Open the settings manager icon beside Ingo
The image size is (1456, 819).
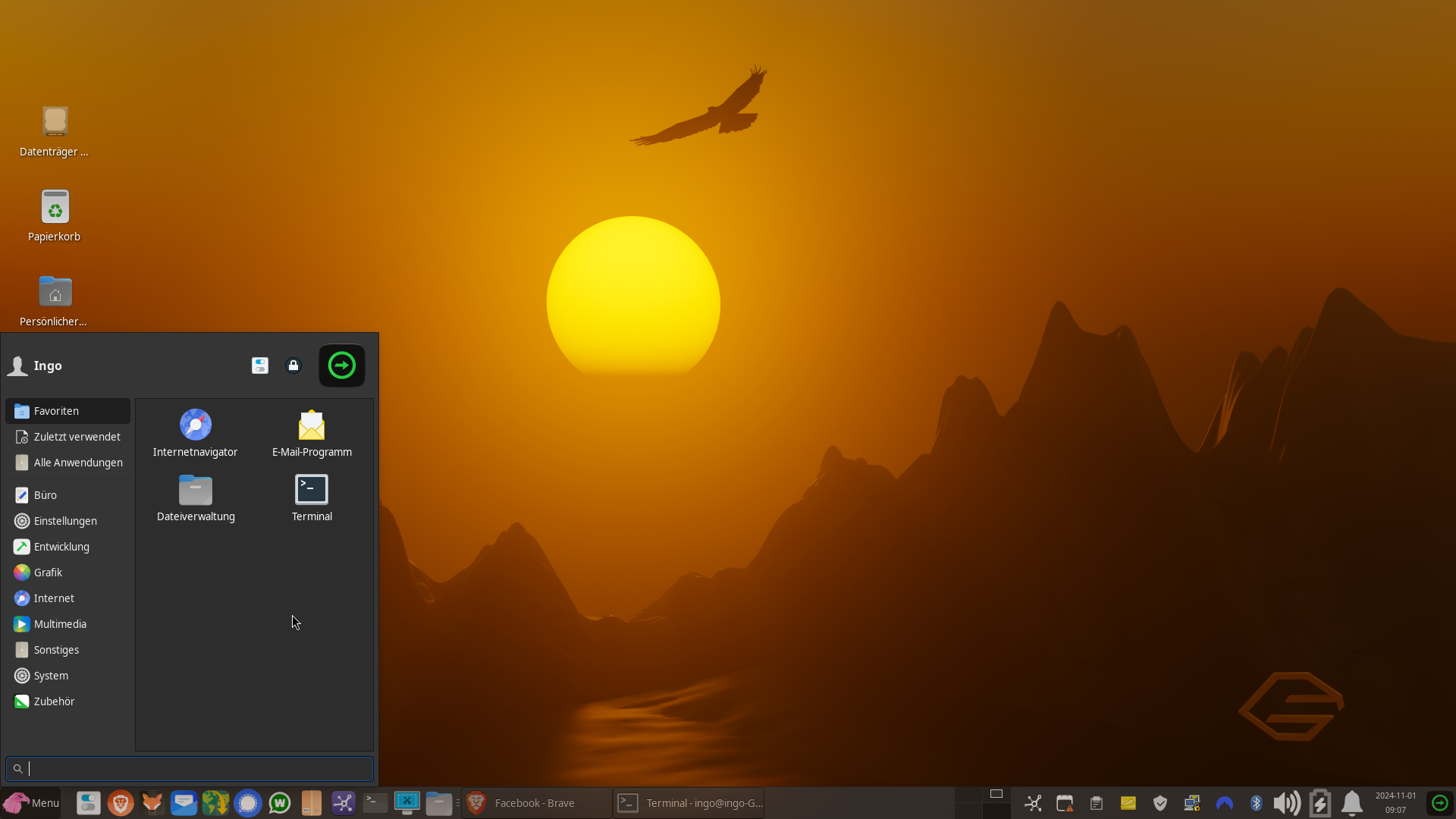(260, 366)
